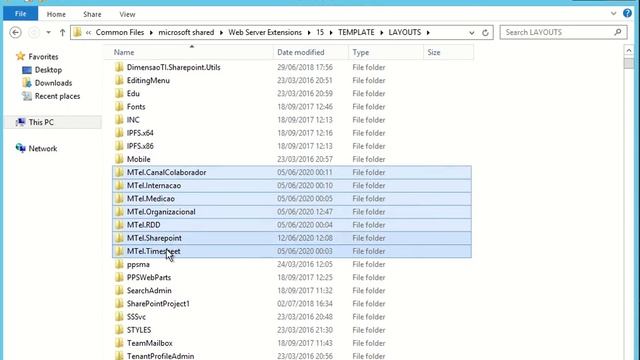This screenshot has height=360, width=640.
Task: Select the SearchAdmin folder icon
Action: pyautogui.click(x=119, y=290)
